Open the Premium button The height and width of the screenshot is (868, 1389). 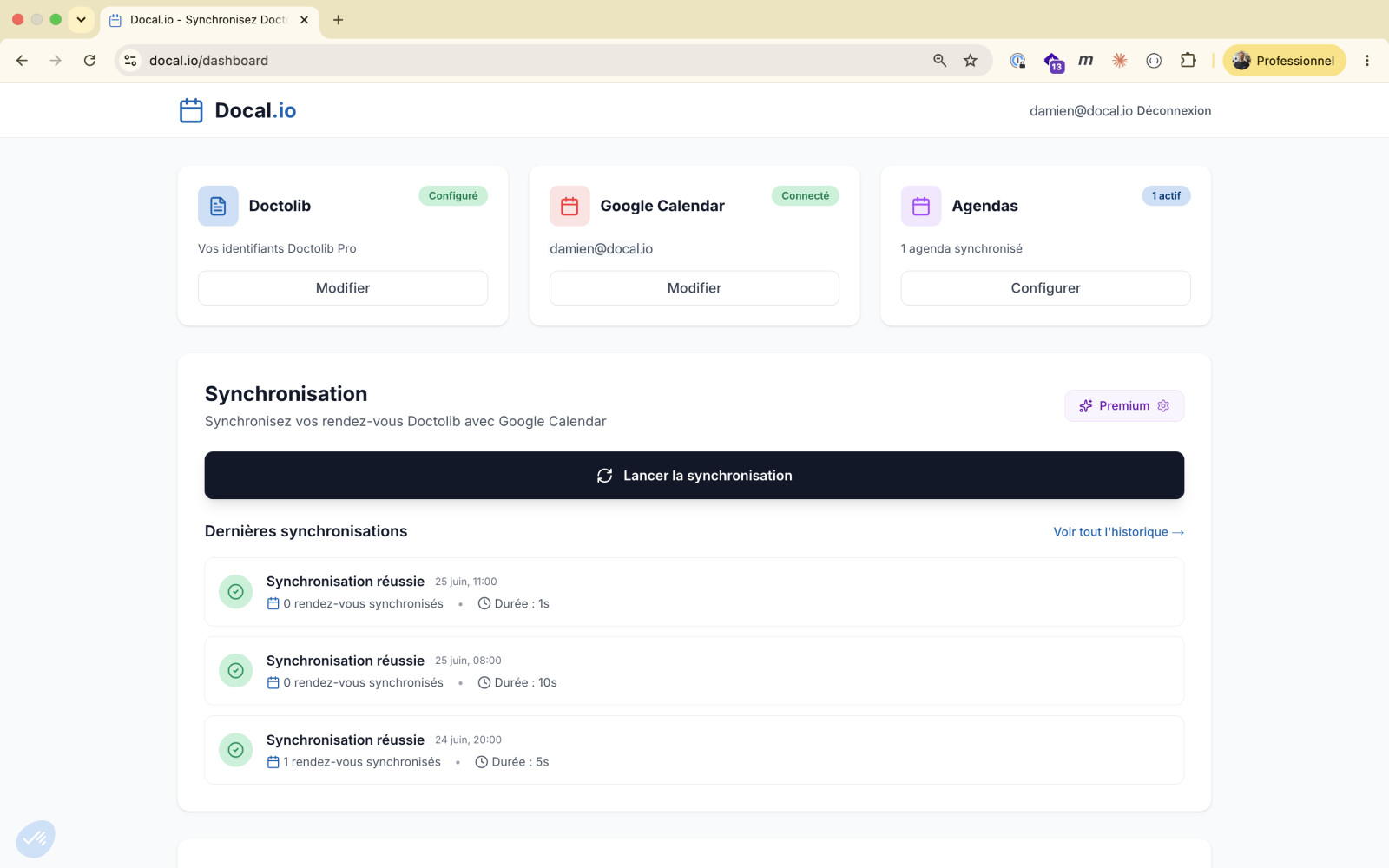pos(1124,405)
